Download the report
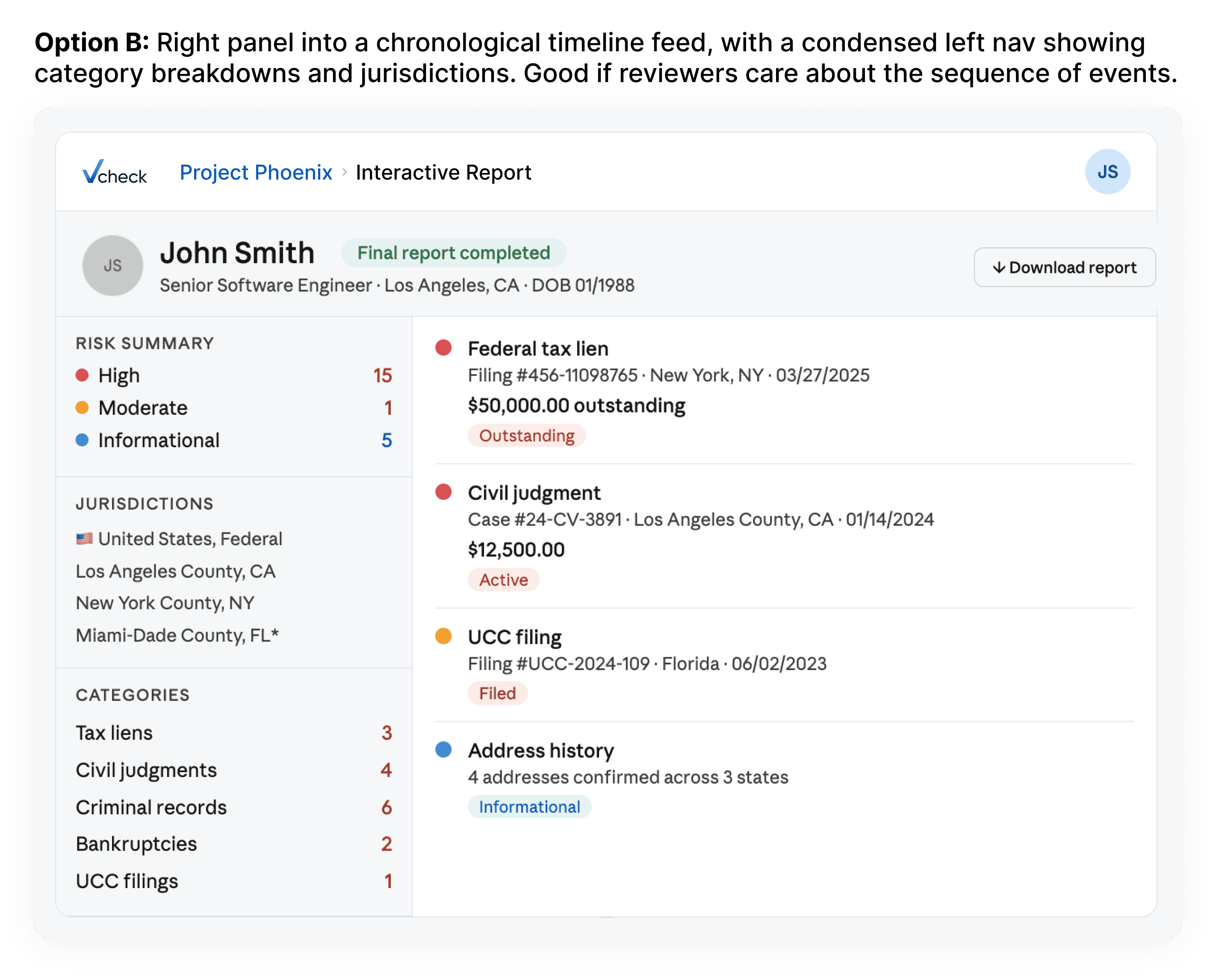Image resolution: width=1216 pixels, height=980 pixels. coord(1064,267)
